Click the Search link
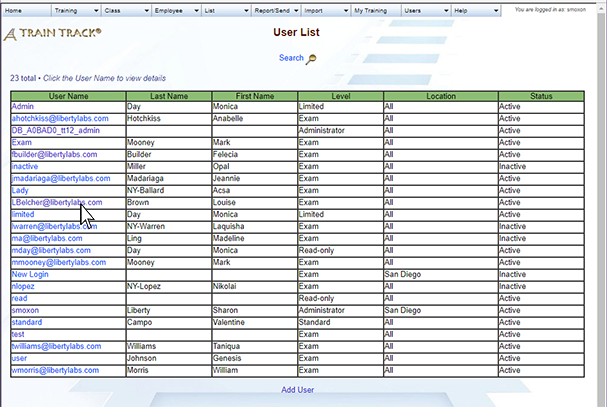This screenshot has width=607, height=407. pos(291,58)
